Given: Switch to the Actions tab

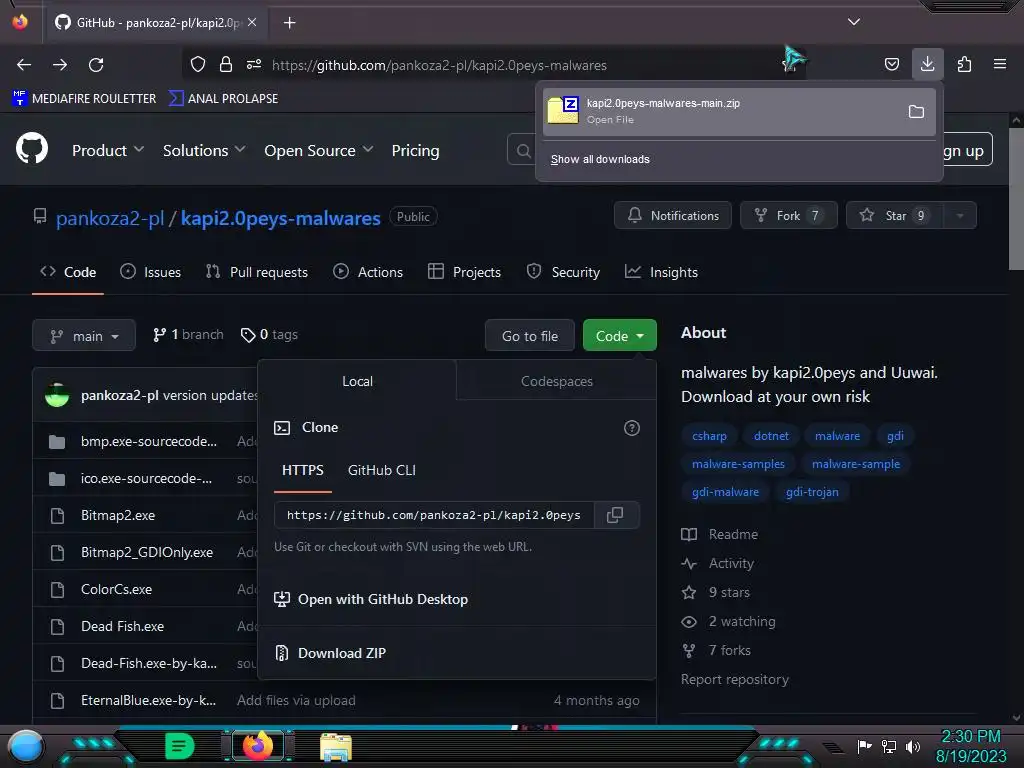Looking at the screenshot, I should pyautogui.click(x=368, y=272).
